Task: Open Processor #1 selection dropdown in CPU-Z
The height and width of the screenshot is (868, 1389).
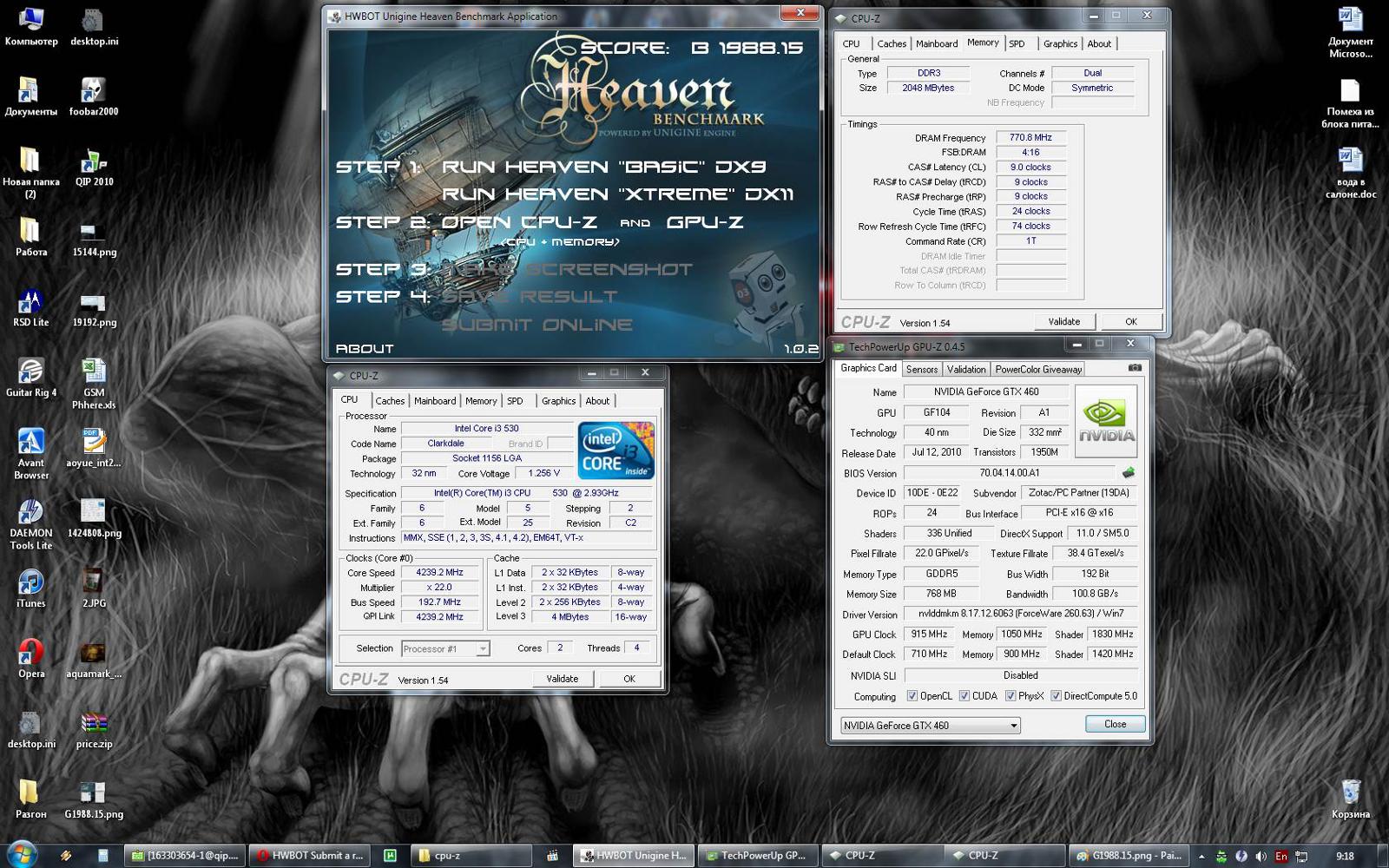Action: pyautogui.click(x=445, y=649)
